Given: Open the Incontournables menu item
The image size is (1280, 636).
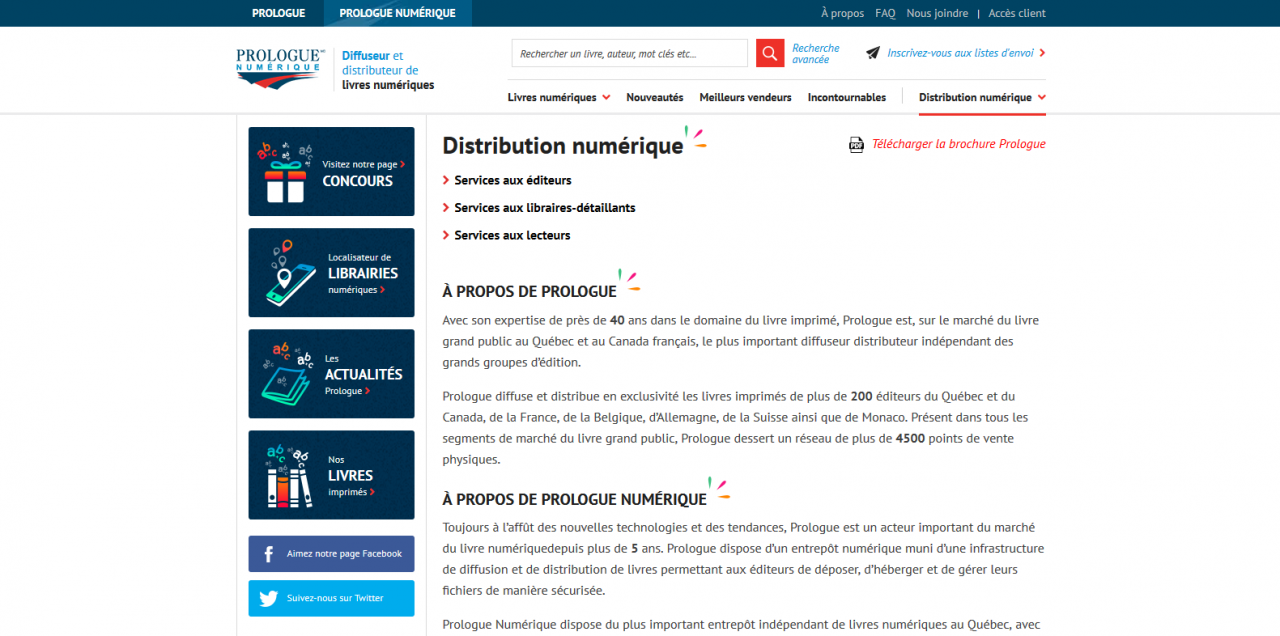Looking at the screenshot, I should pyautogui.click(x=847, y=98).
